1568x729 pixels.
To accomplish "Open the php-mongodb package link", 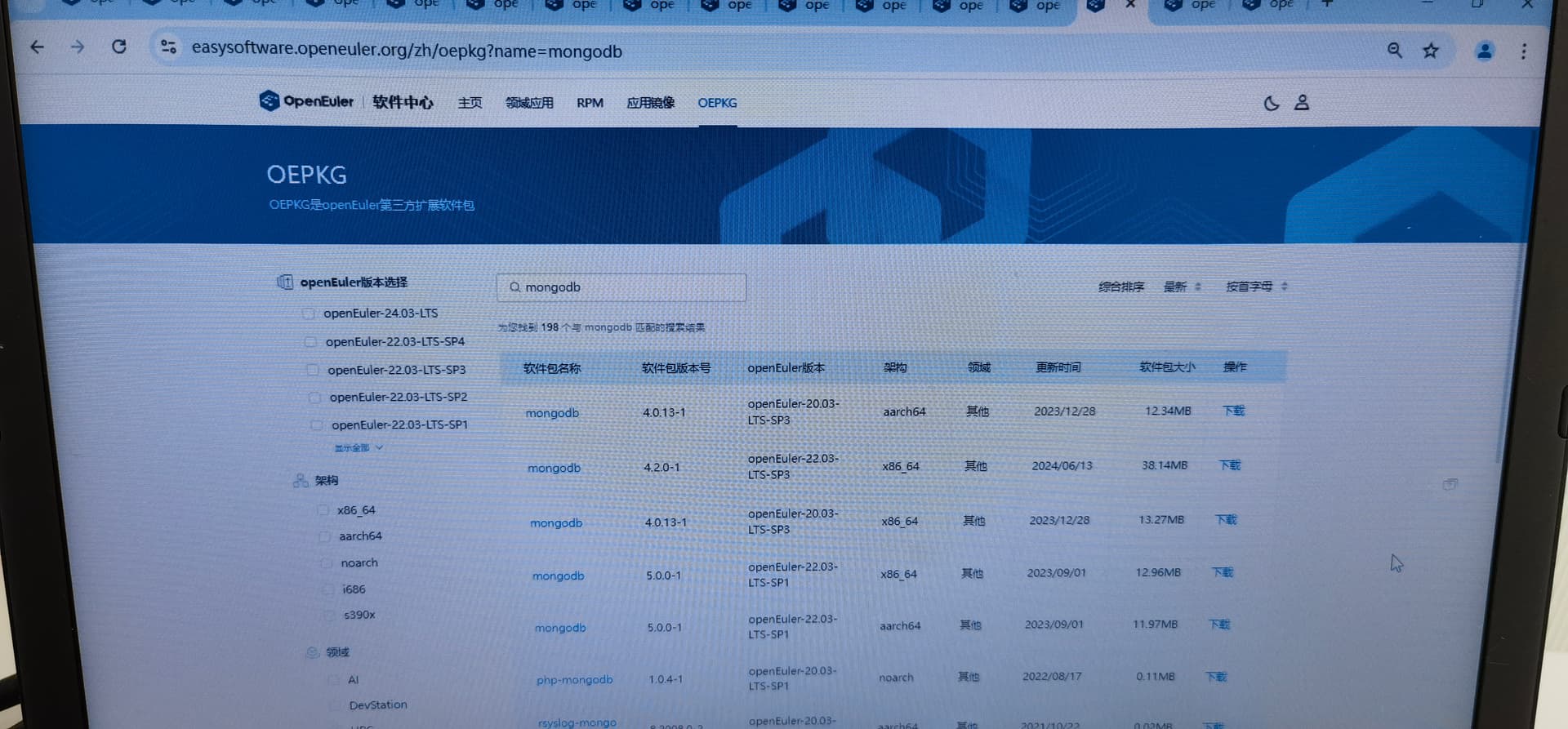I will (574, 679).
